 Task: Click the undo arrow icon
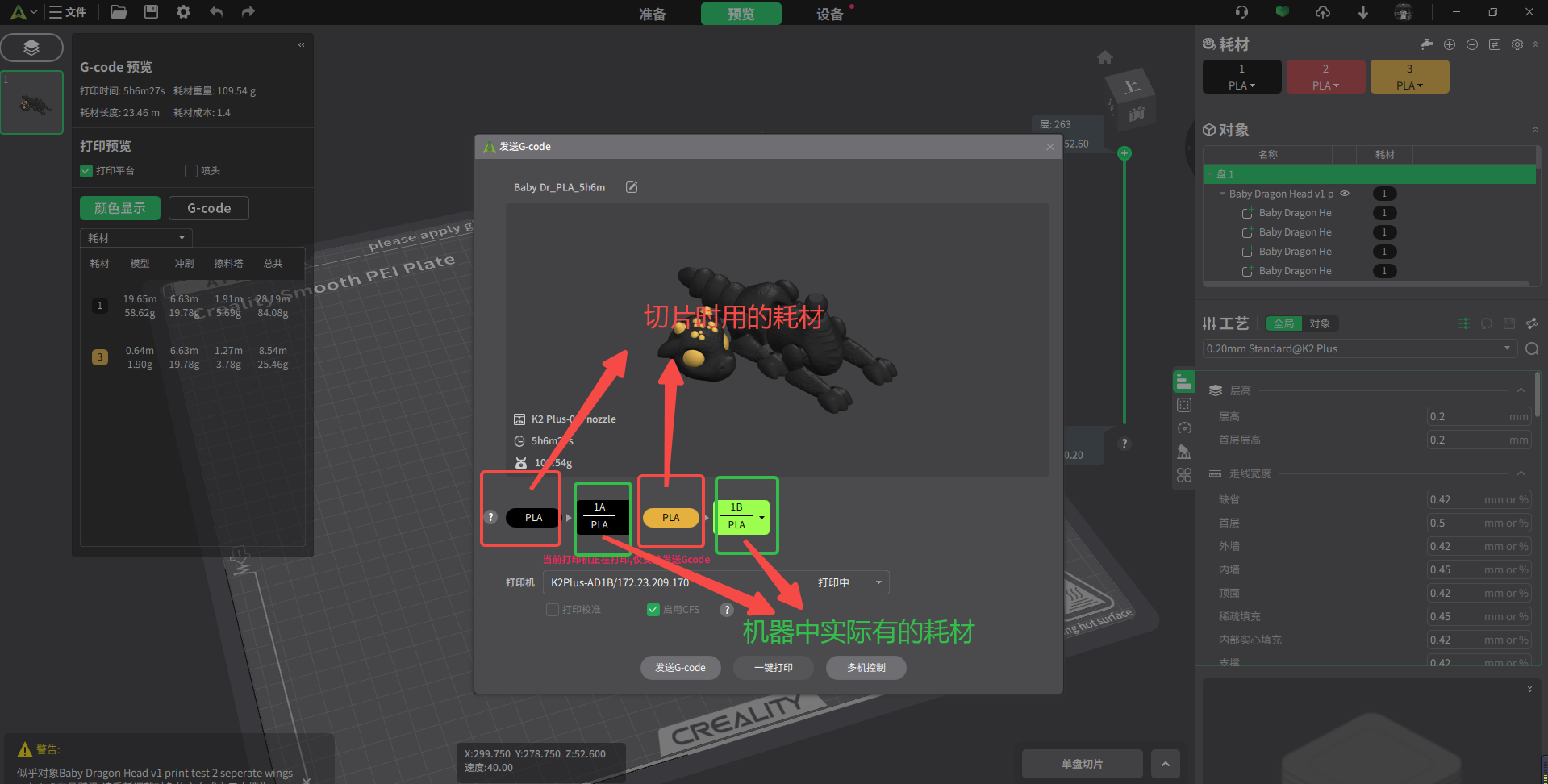(215, 12)
